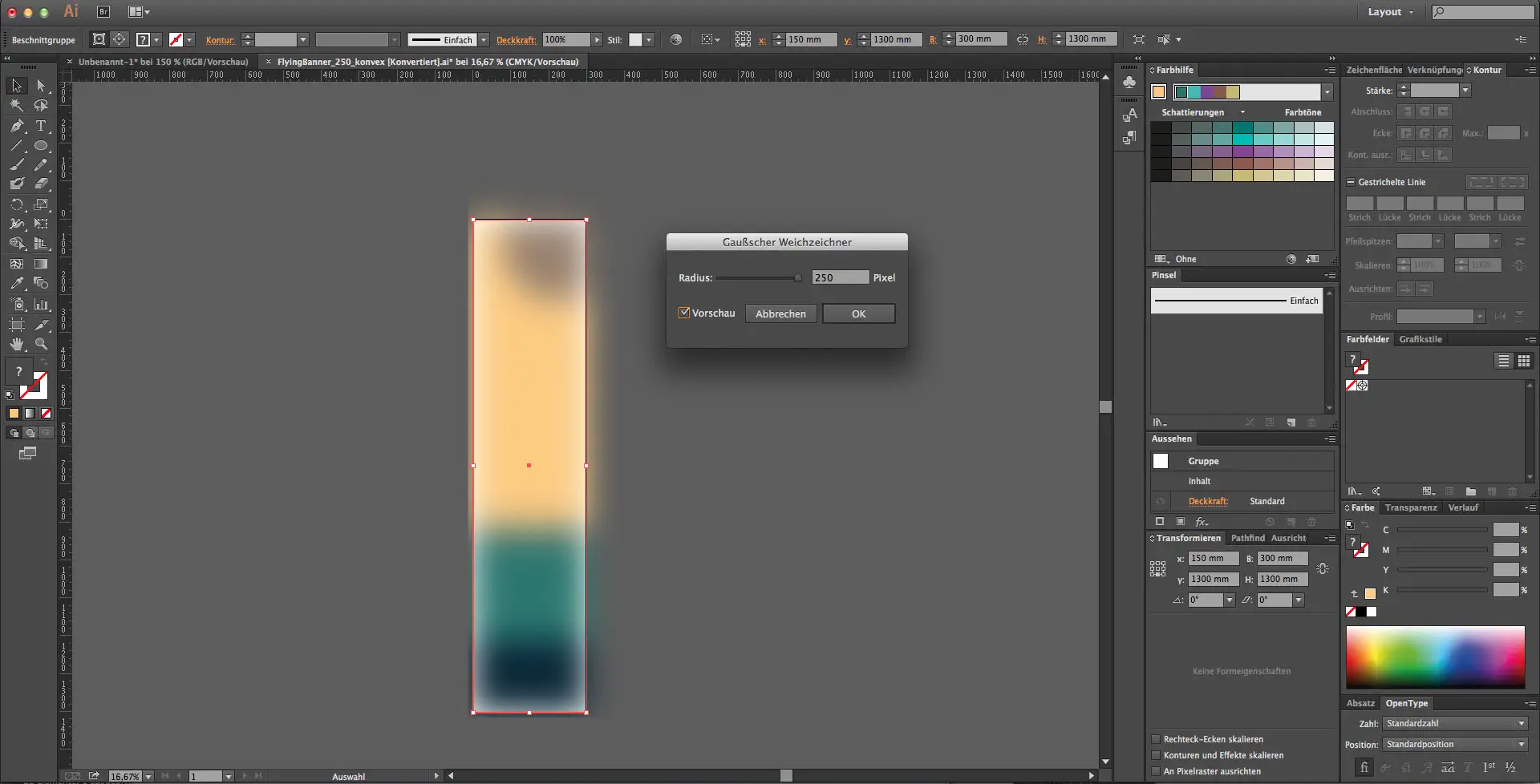Open the Unbenannt-1 document tab
Screen dimensions: 1540x784
click(163, 62)
